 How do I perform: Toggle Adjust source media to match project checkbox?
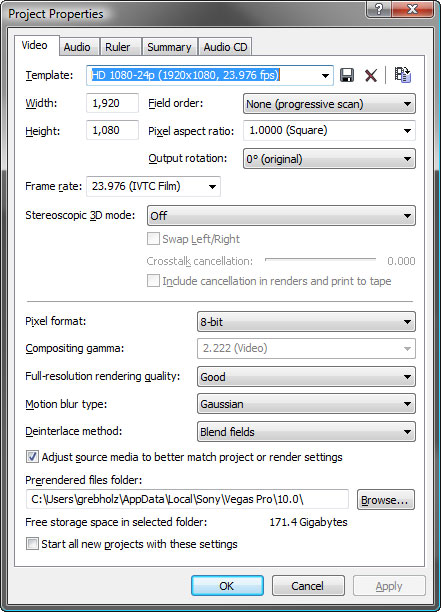[32, 456]
